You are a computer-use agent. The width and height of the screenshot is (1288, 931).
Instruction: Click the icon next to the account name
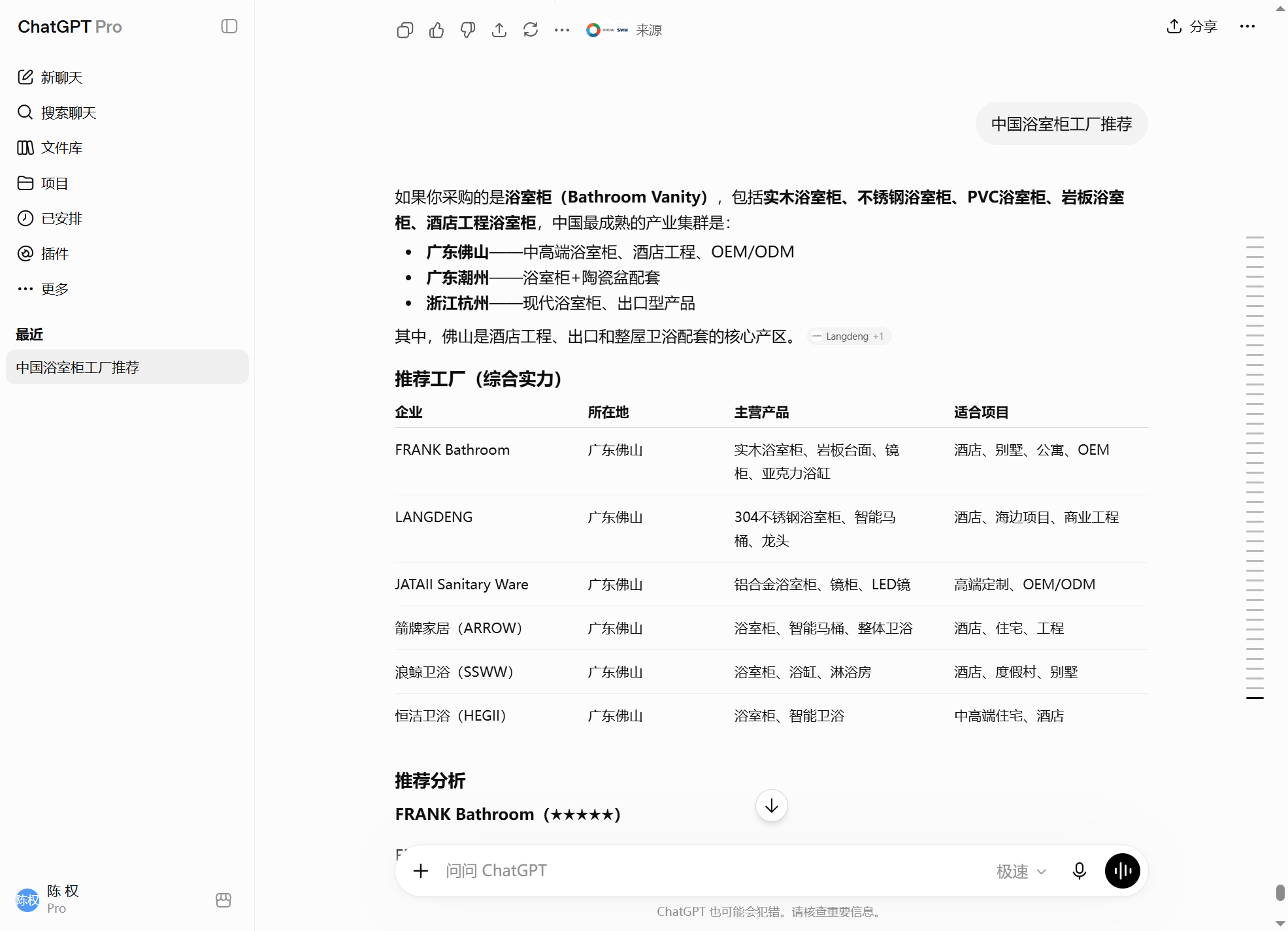coord(223,900)
